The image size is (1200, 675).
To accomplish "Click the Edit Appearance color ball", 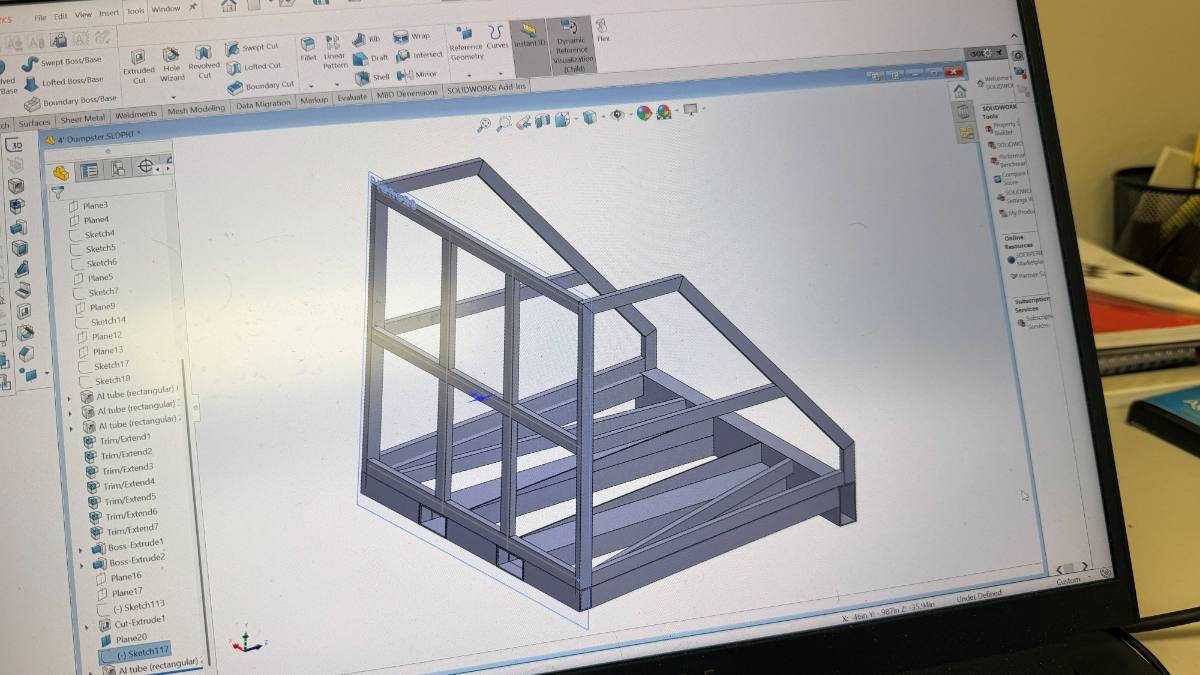I will [644, 113].
